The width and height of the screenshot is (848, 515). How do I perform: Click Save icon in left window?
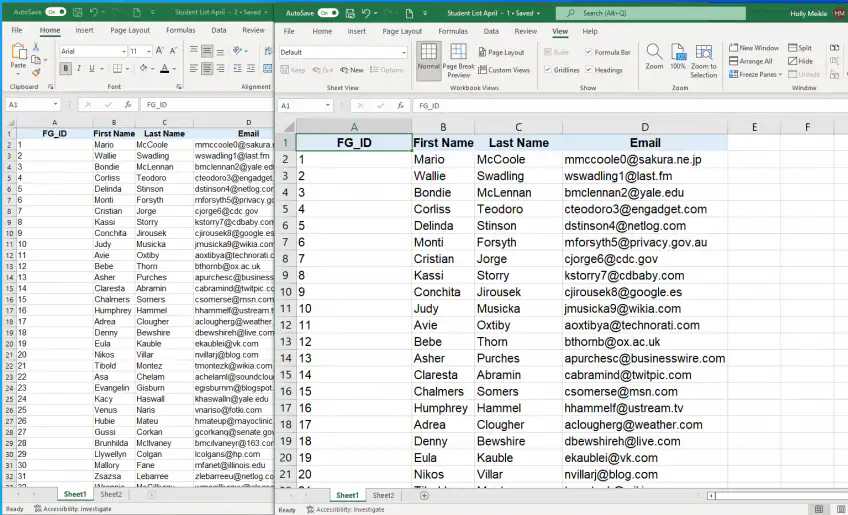tap(78, 12)
